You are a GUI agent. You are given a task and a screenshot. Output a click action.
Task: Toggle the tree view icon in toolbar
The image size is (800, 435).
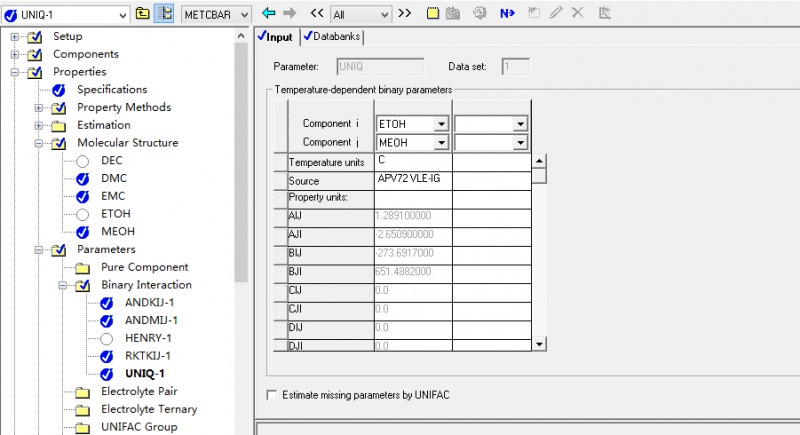(x=165, y=13)
